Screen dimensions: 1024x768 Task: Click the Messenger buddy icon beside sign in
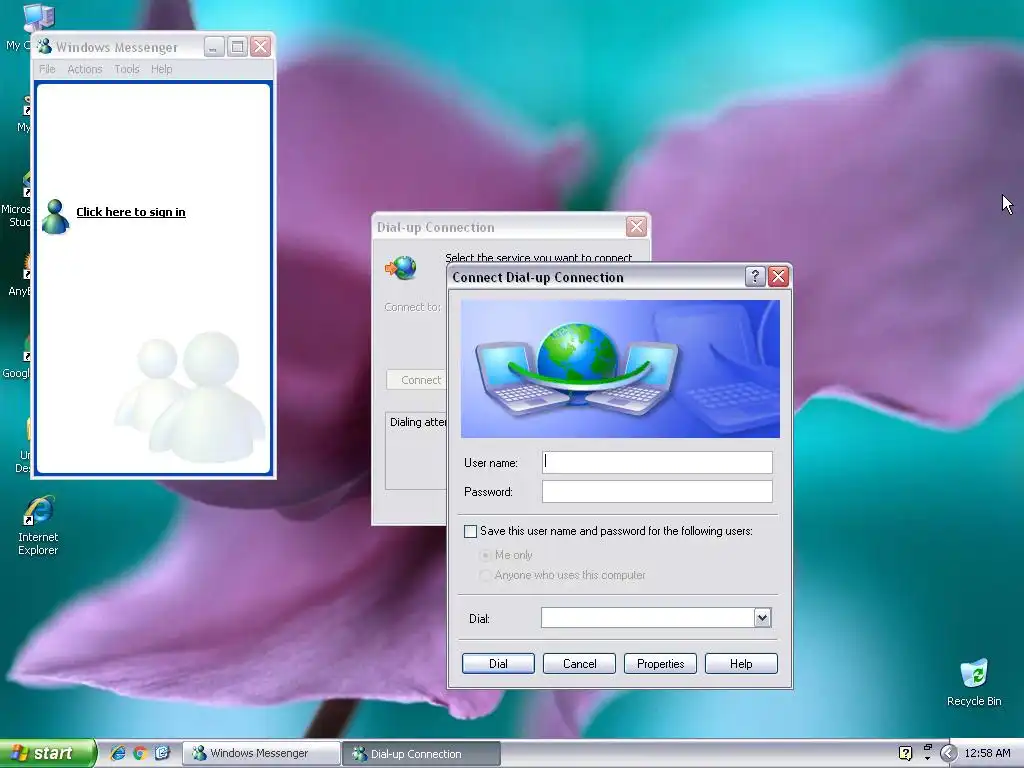(55, 217)
